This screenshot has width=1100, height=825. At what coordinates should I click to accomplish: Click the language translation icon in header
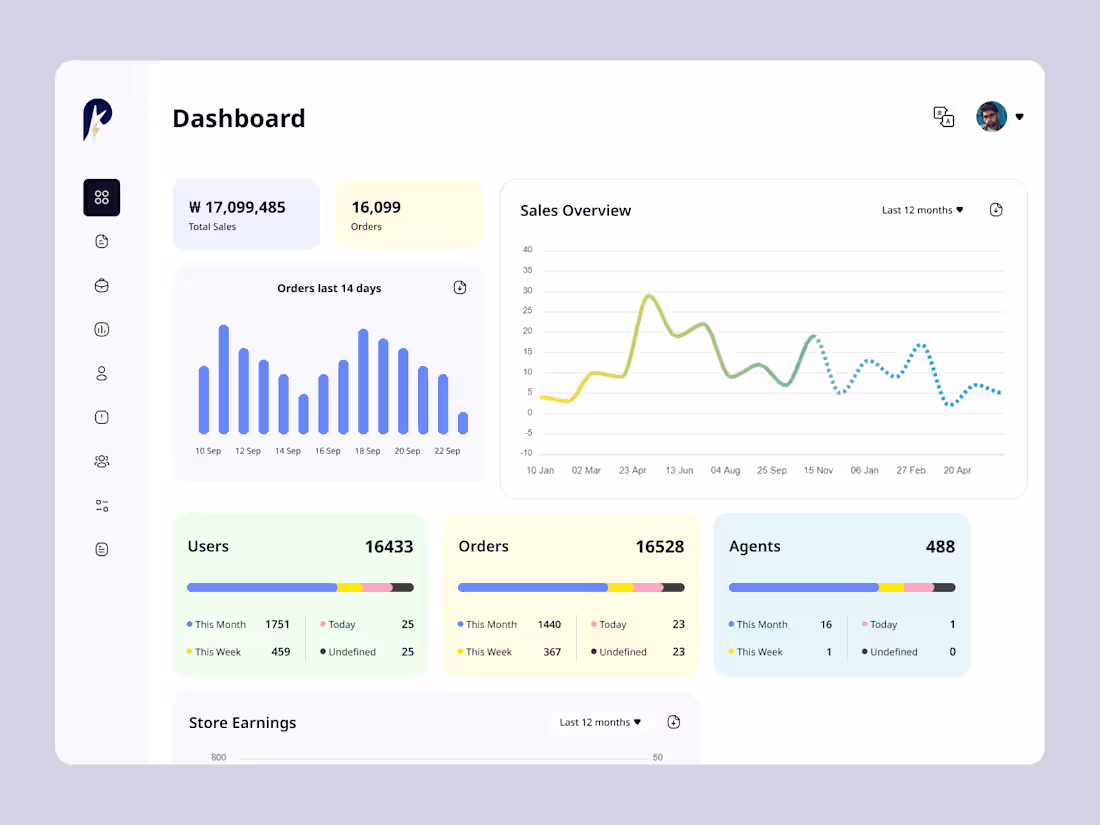coord(944,116)
